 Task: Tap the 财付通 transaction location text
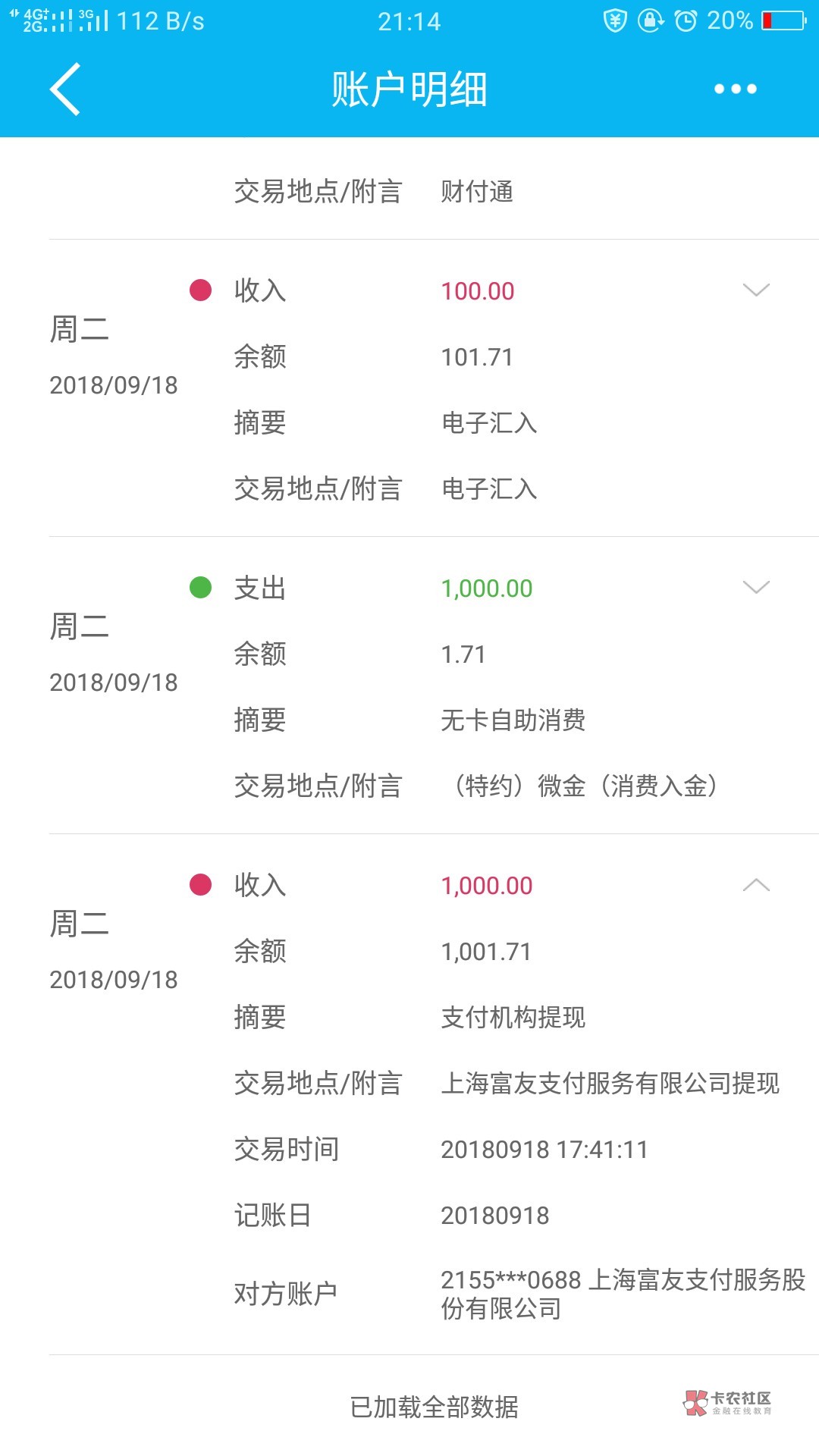coord(477,192)
